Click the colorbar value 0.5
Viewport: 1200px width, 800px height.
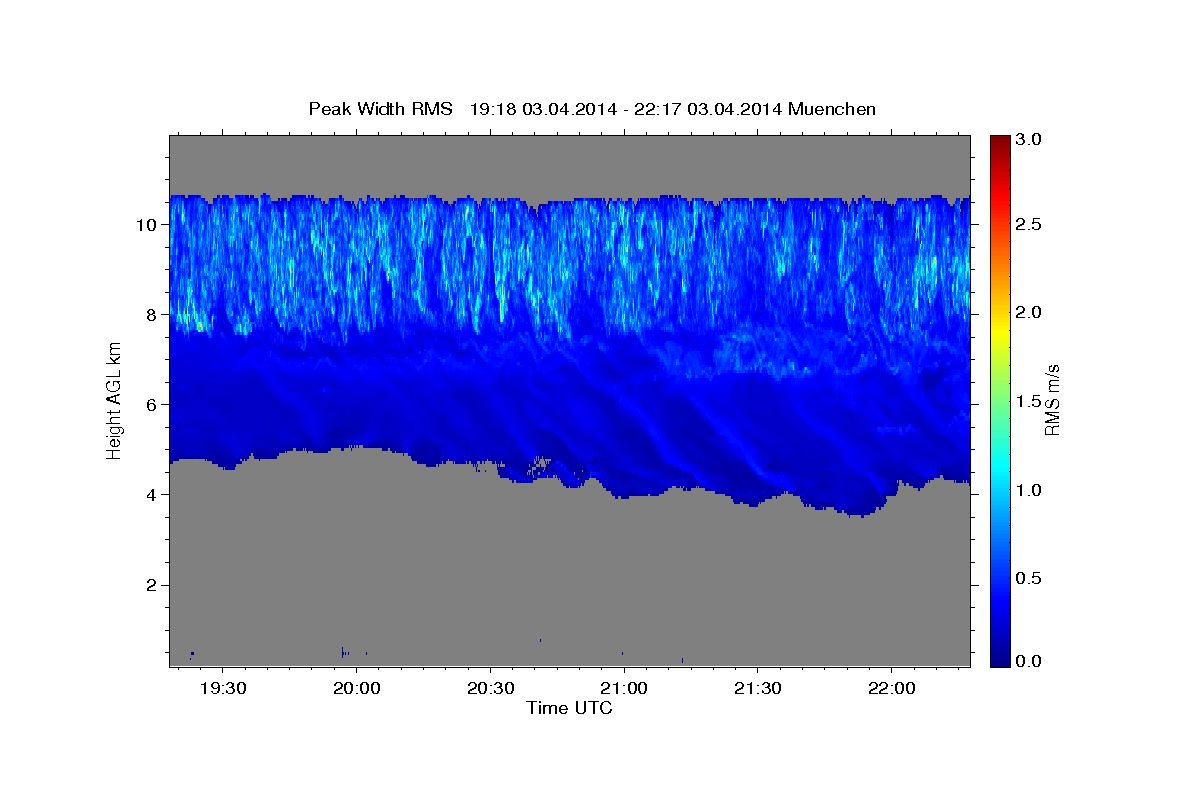1029,578
